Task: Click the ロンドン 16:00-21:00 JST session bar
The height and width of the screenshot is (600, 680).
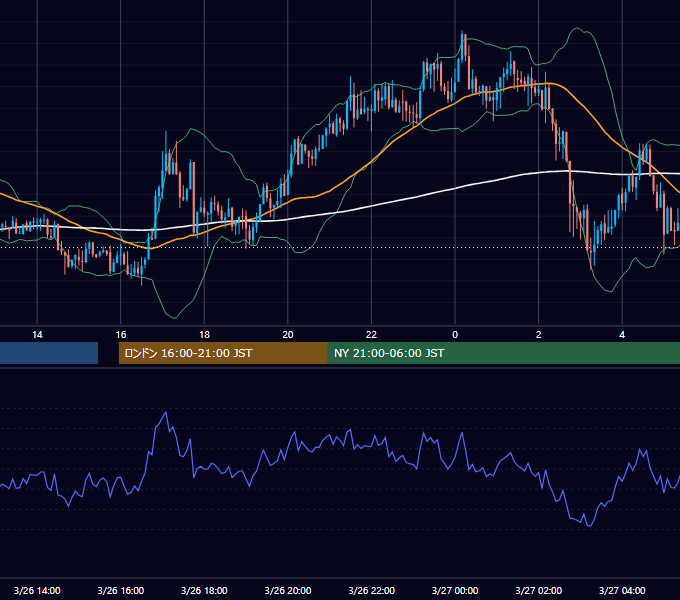Action: coord(223,353)
